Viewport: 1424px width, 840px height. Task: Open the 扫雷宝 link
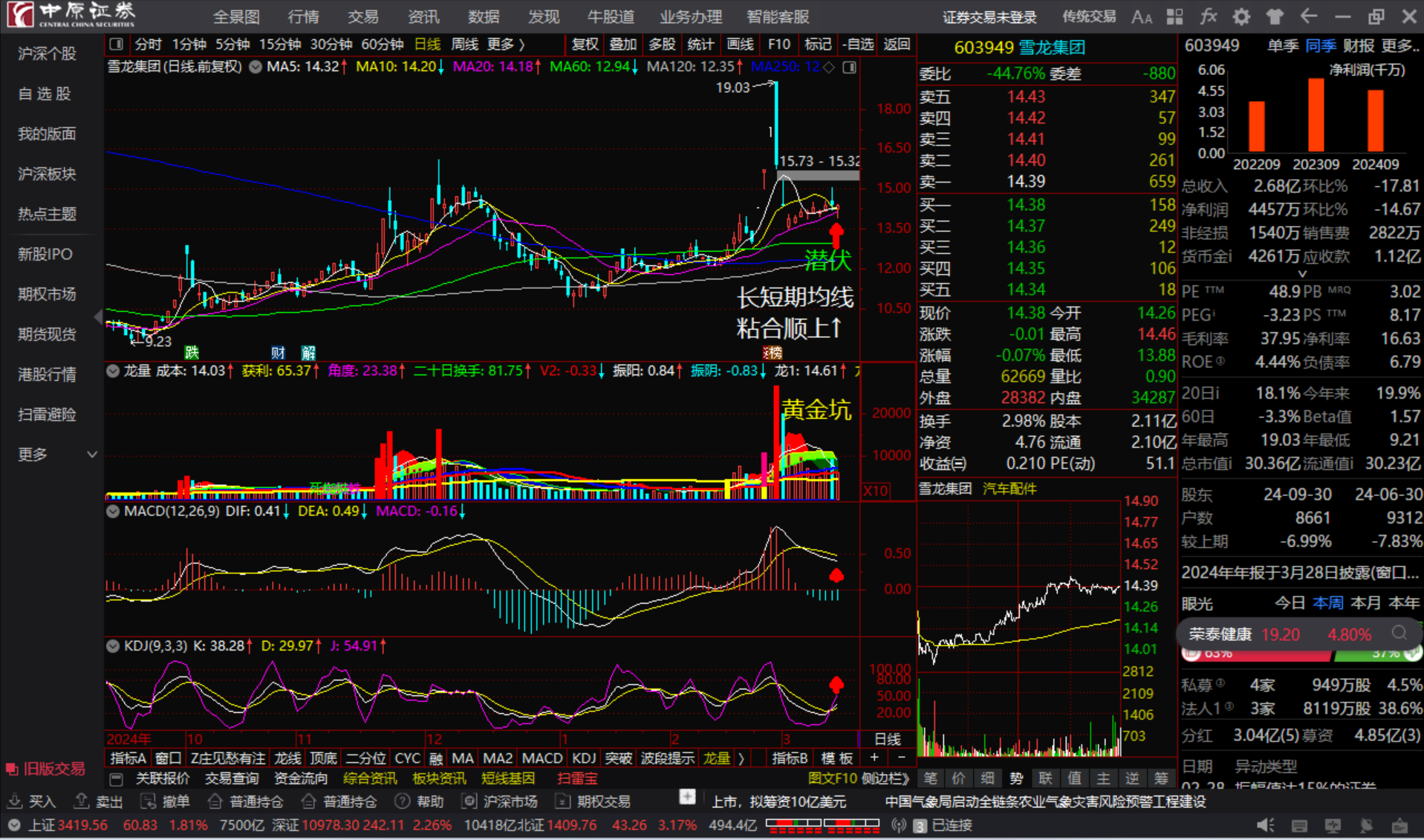pyautogui.click(x=577, y=778)
